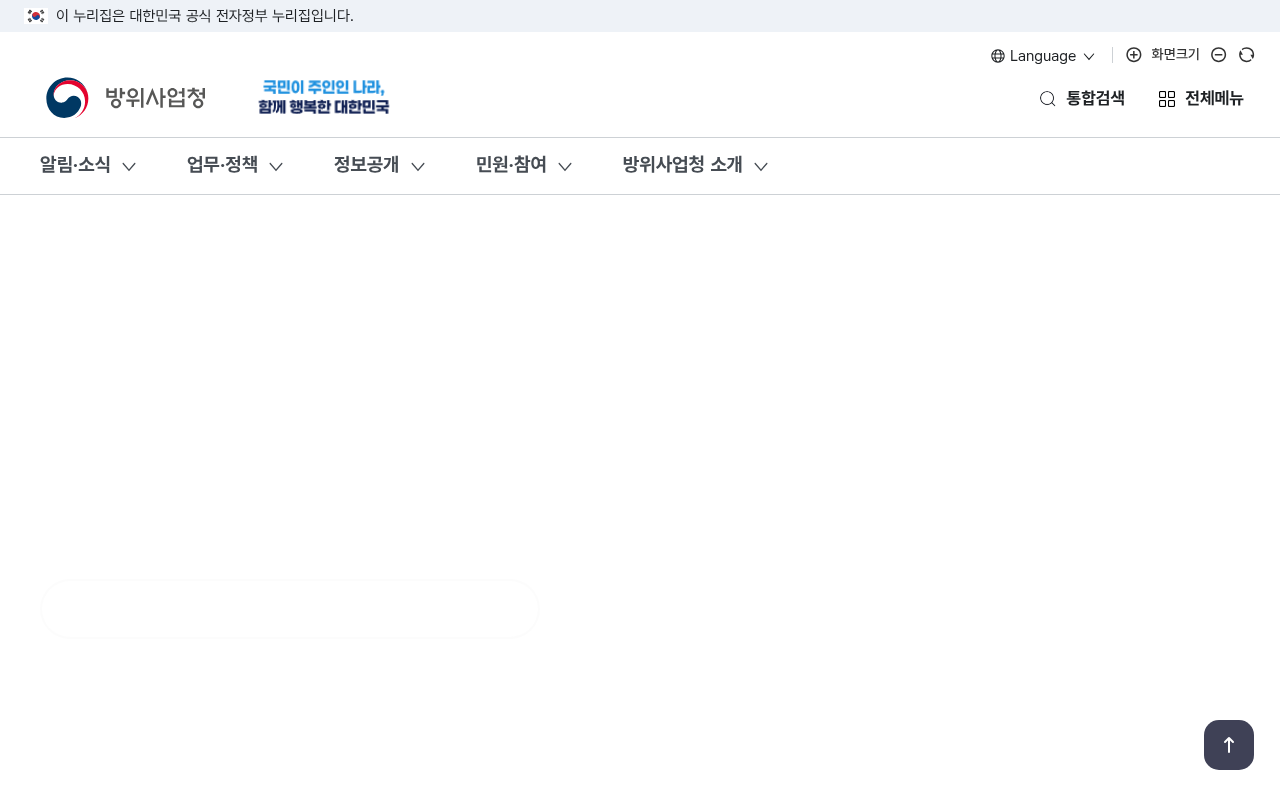Click the 방위사업청 text title link
Image resolution: width=1280 pixels, height=800 pixels.
point(156,98)
